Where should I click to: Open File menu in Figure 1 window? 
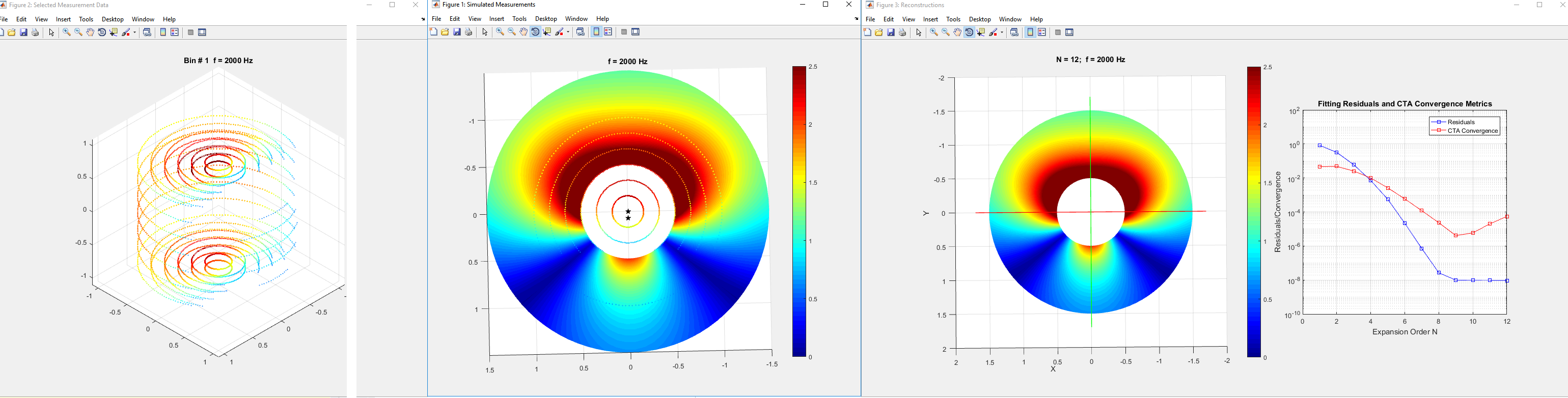pyautogui.click(x=436, y=19)
